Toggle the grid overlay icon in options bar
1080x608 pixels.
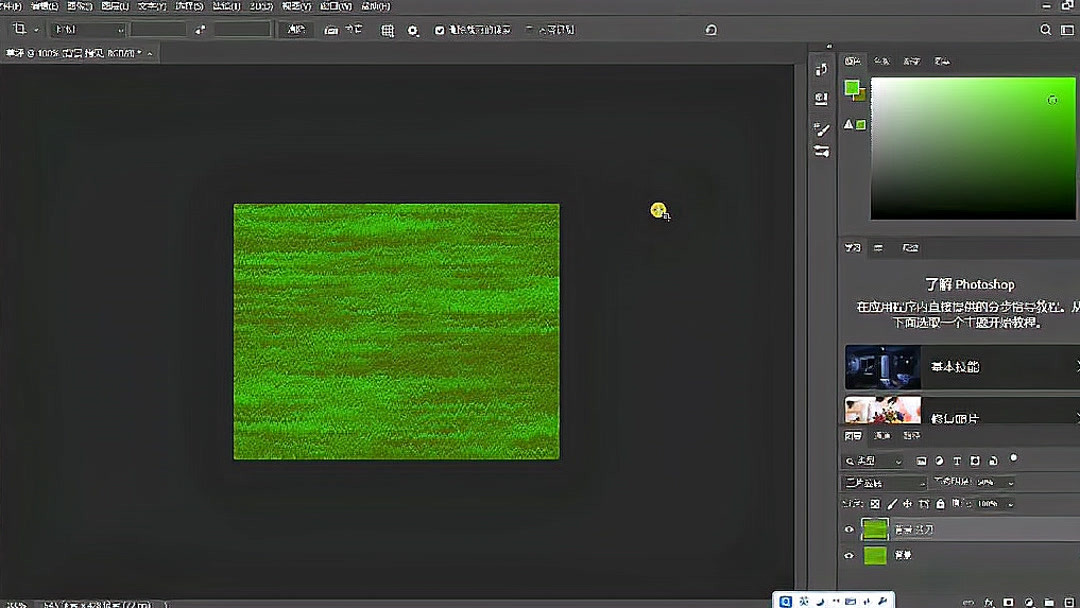tap(388, 30)
